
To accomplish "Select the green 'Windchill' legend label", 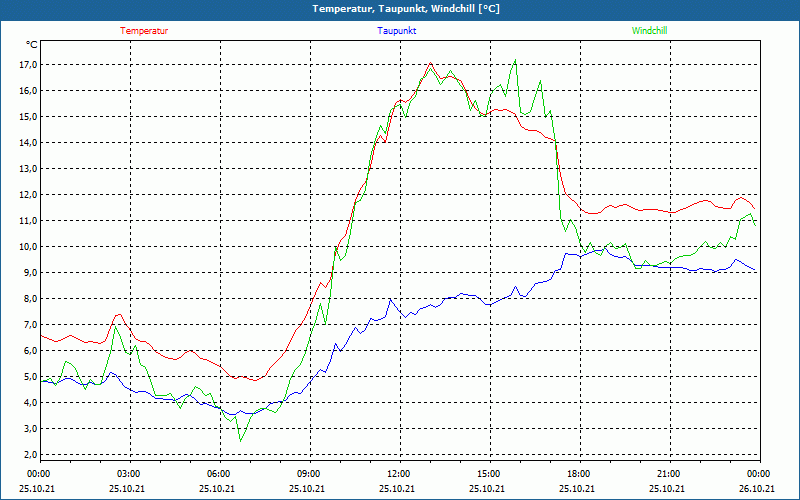I will 649,31.
